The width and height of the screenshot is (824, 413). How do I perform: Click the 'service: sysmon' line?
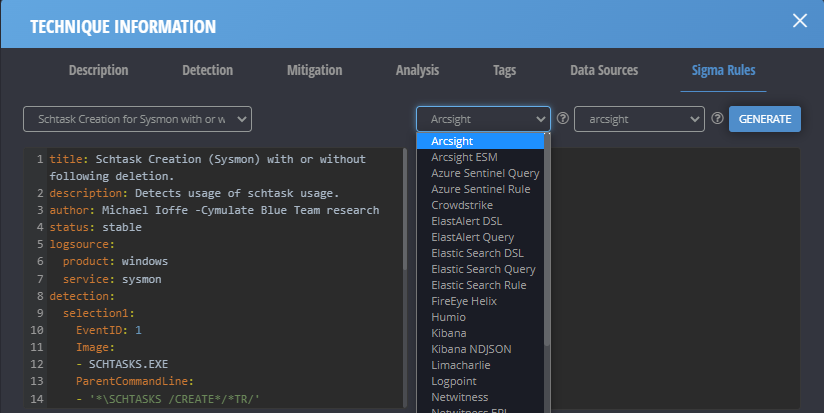112,279
